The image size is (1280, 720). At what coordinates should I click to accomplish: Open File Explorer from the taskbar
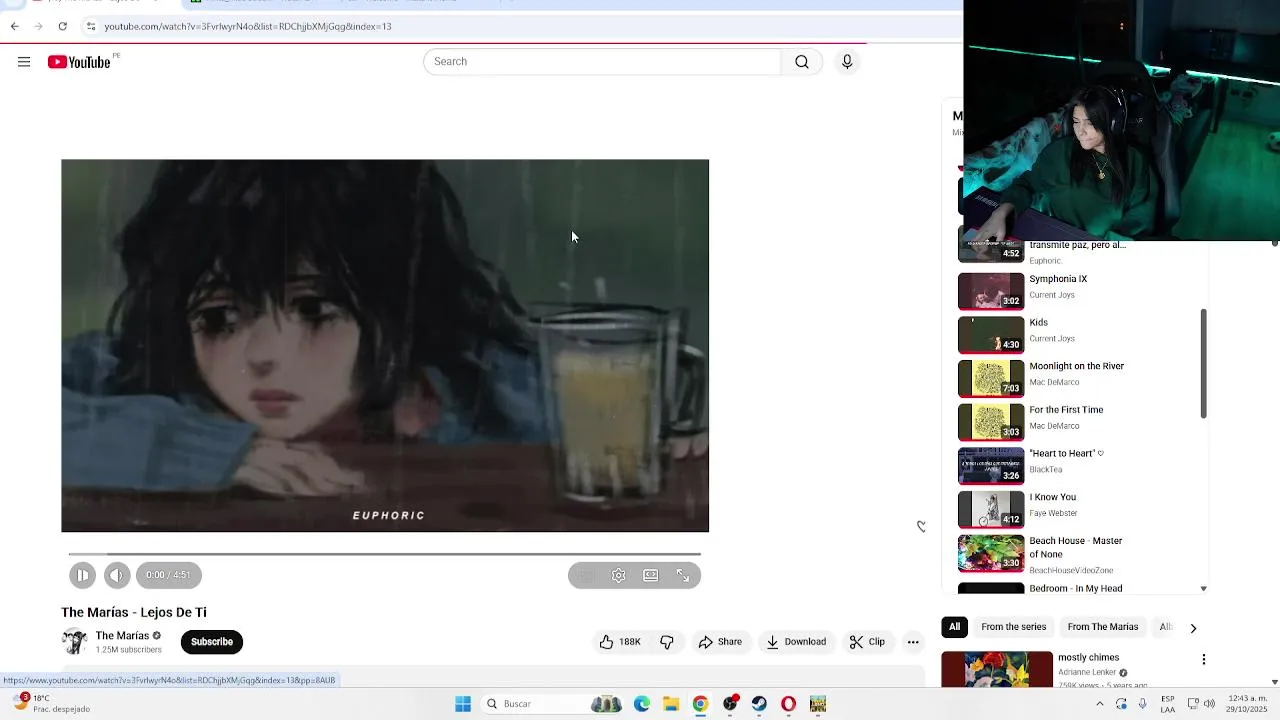pos(671,704)
